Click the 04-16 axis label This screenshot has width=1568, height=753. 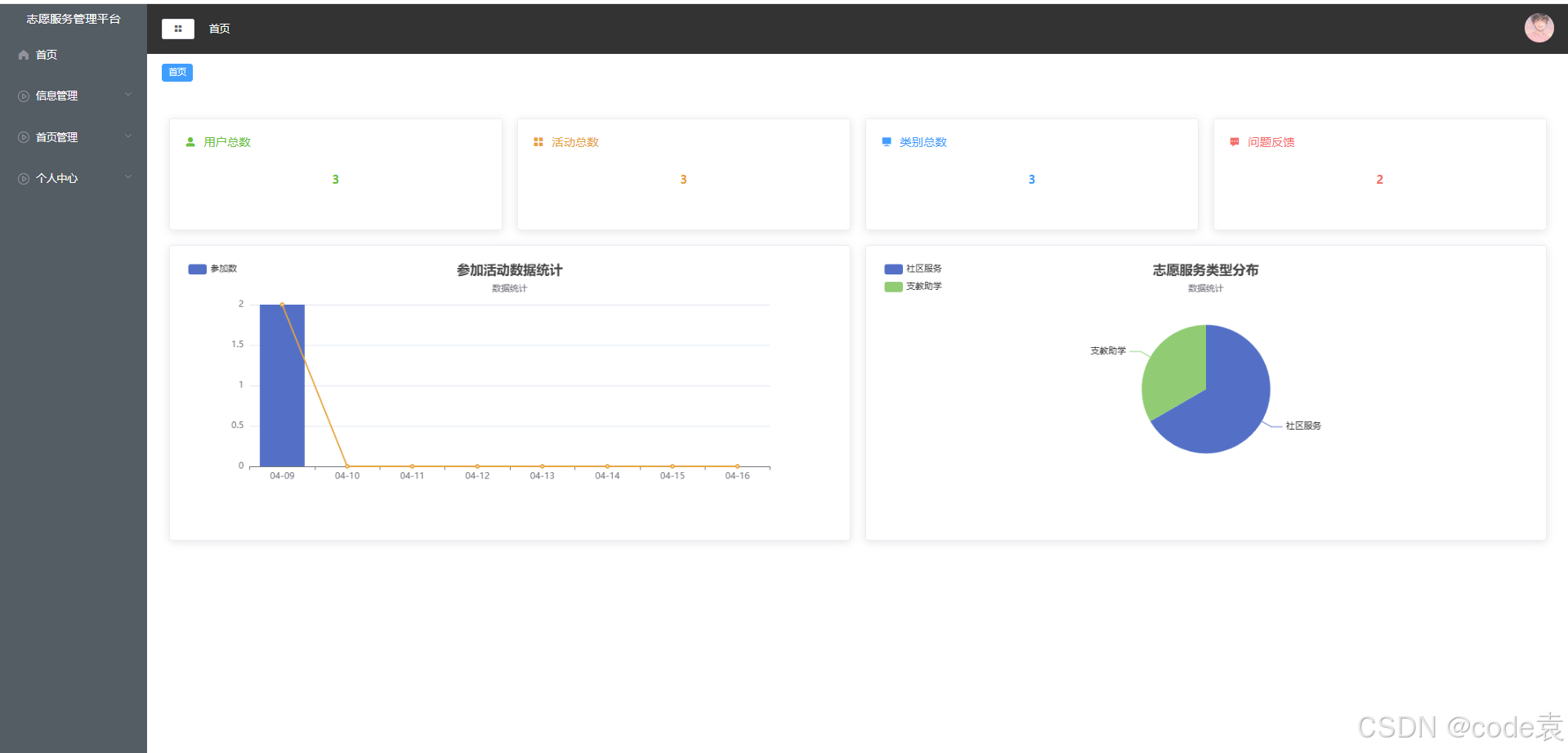737,476
